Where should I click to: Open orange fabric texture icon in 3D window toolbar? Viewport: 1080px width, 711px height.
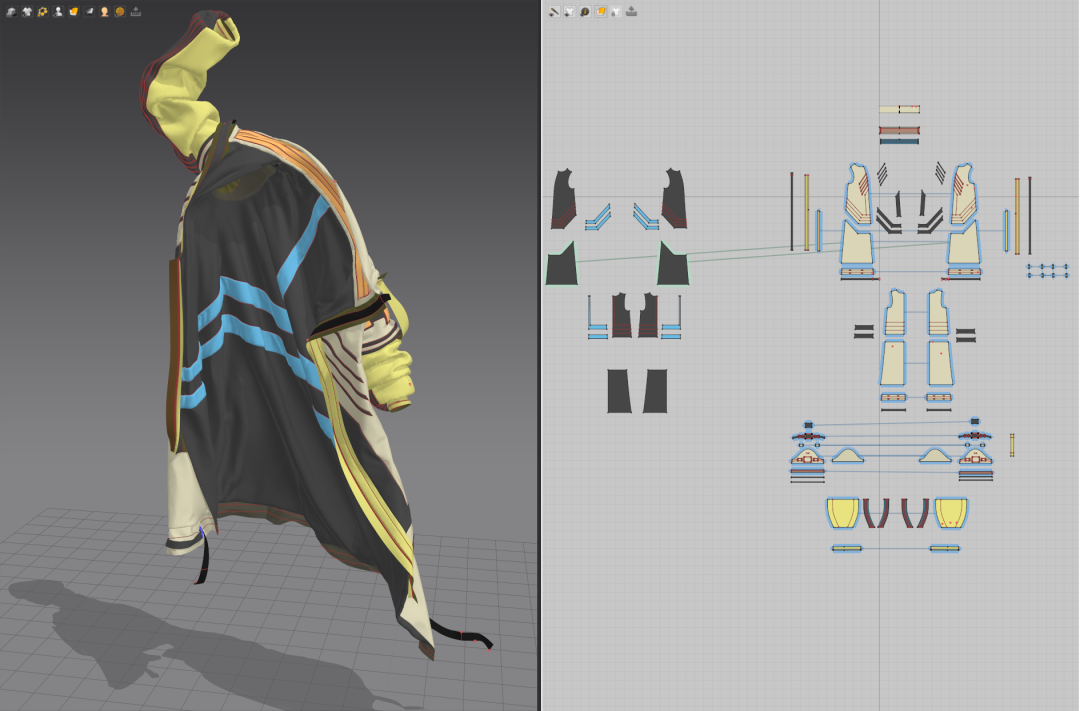74,12
